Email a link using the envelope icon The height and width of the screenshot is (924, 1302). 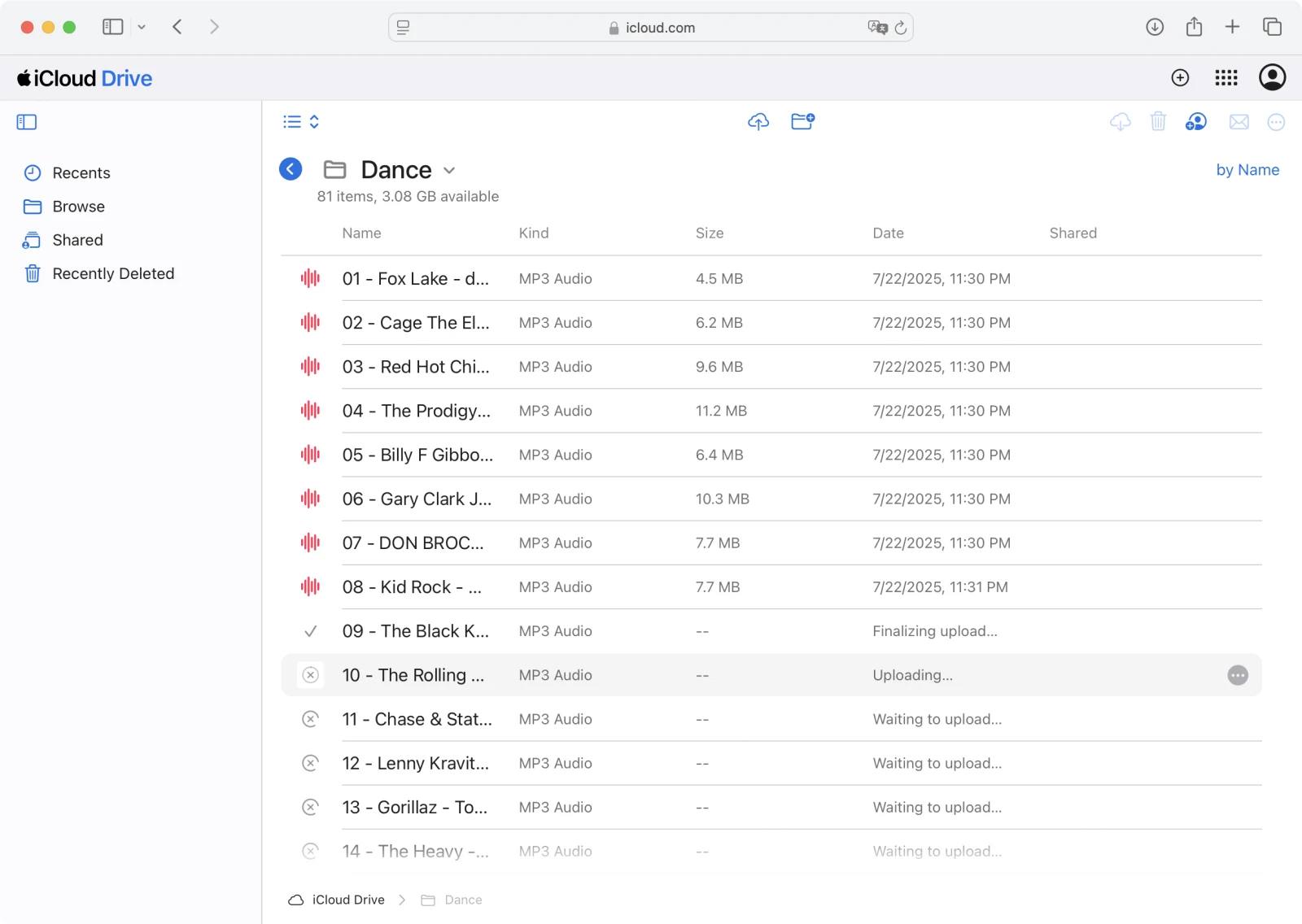click(1239, 121)
